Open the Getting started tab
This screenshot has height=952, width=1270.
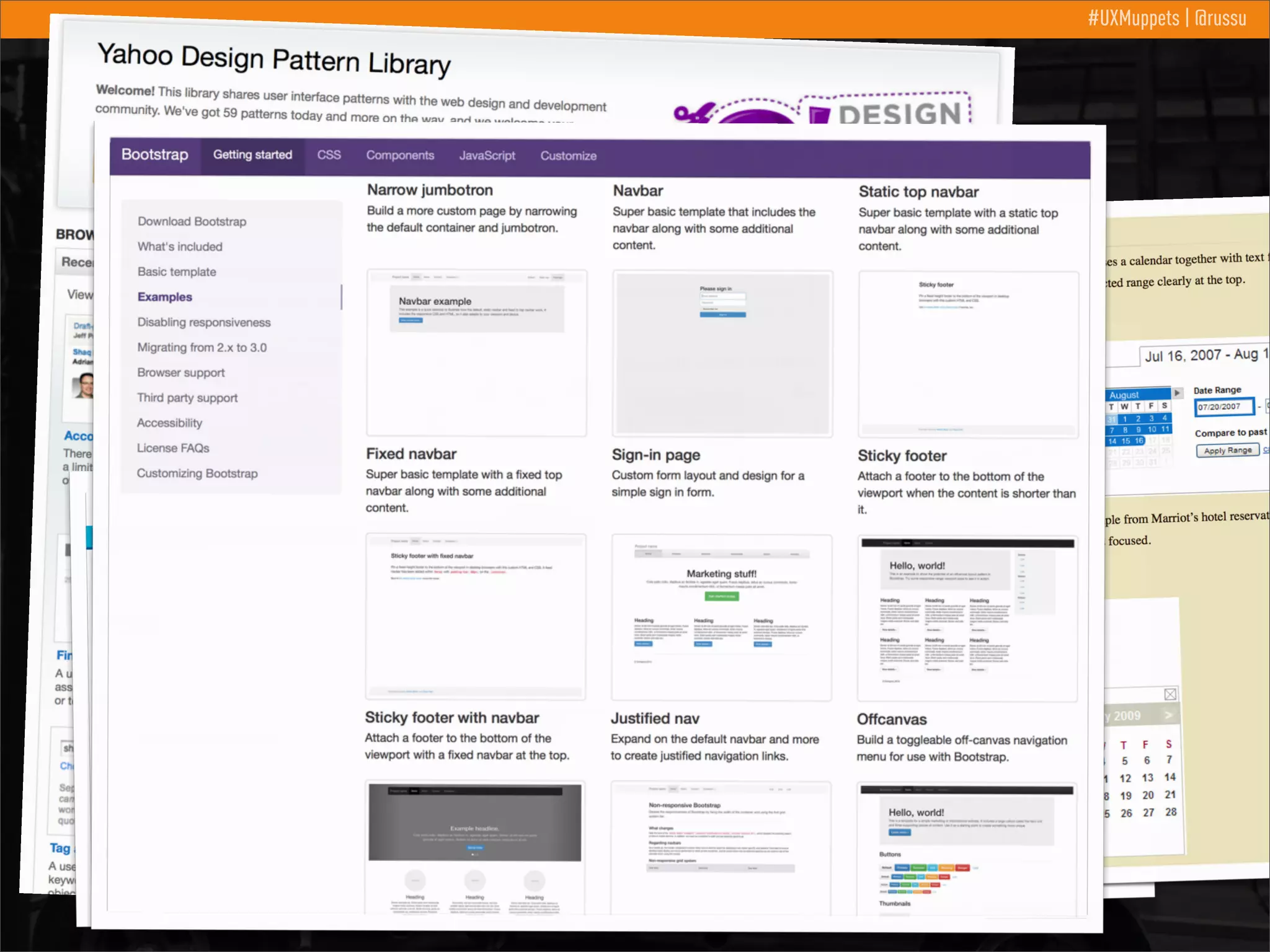(x=252, y=155)
